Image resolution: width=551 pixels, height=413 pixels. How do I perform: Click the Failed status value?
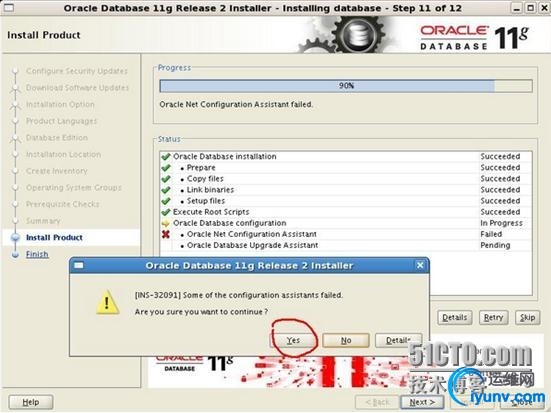coord(491,234)
